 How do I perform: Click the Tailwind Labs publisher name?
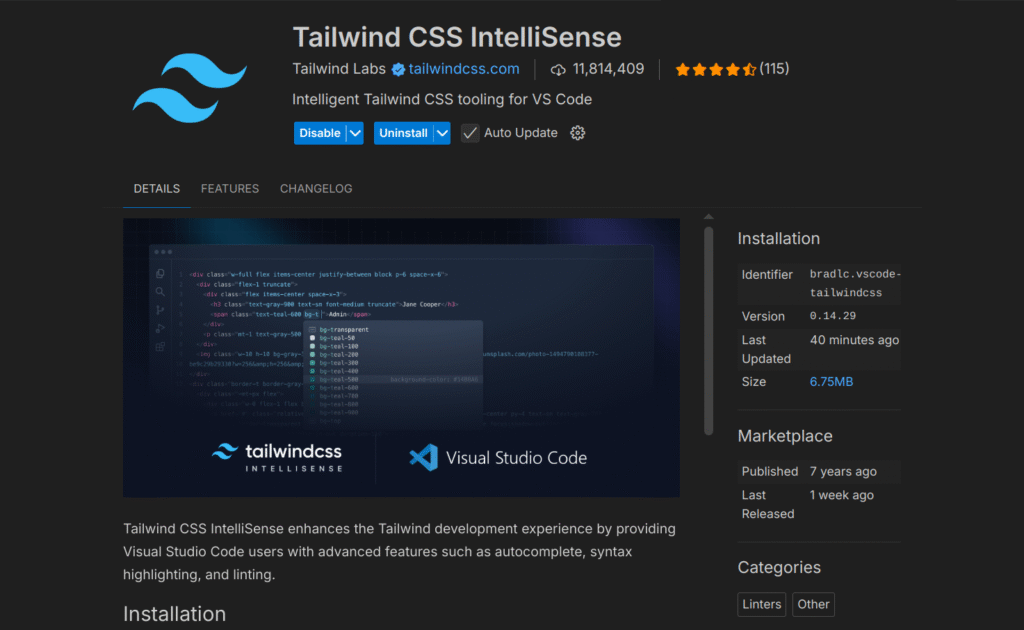coord(339,69)
